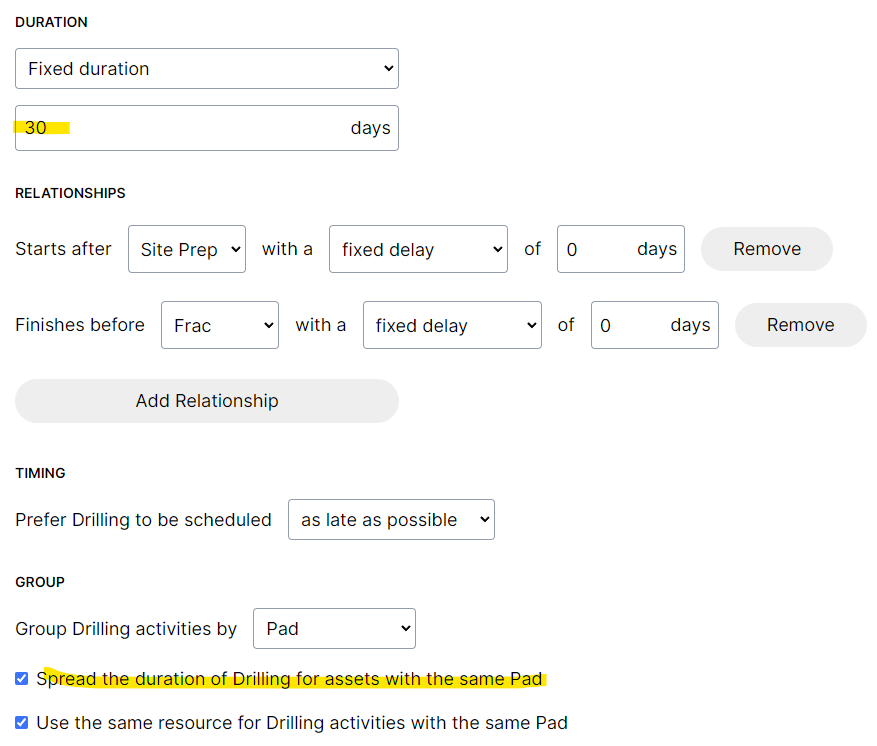The image size is (877, 746).
Task: Toggle the highlighted Spread duration checkbox
Action: (21, 678)
